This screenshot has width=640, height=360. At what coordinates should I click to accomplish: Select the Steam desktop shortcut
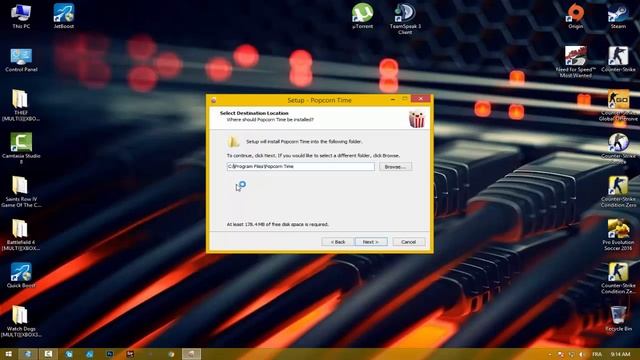(618, 16)
